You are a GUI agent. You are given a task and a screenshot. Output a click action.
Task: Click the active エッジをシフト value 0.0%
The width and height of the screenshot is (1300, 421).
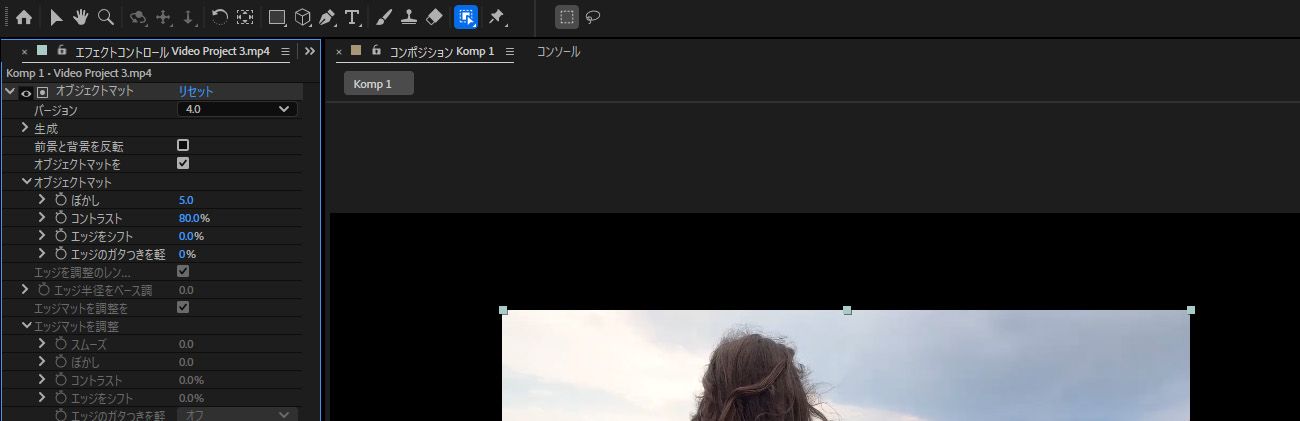click(191, 236)
